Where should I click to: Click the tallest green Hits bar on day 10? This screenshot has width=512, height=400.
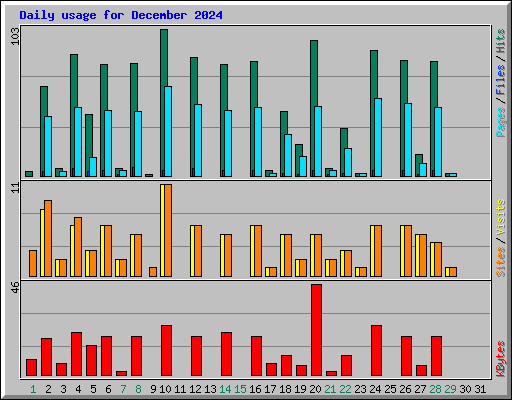(164, 103)
